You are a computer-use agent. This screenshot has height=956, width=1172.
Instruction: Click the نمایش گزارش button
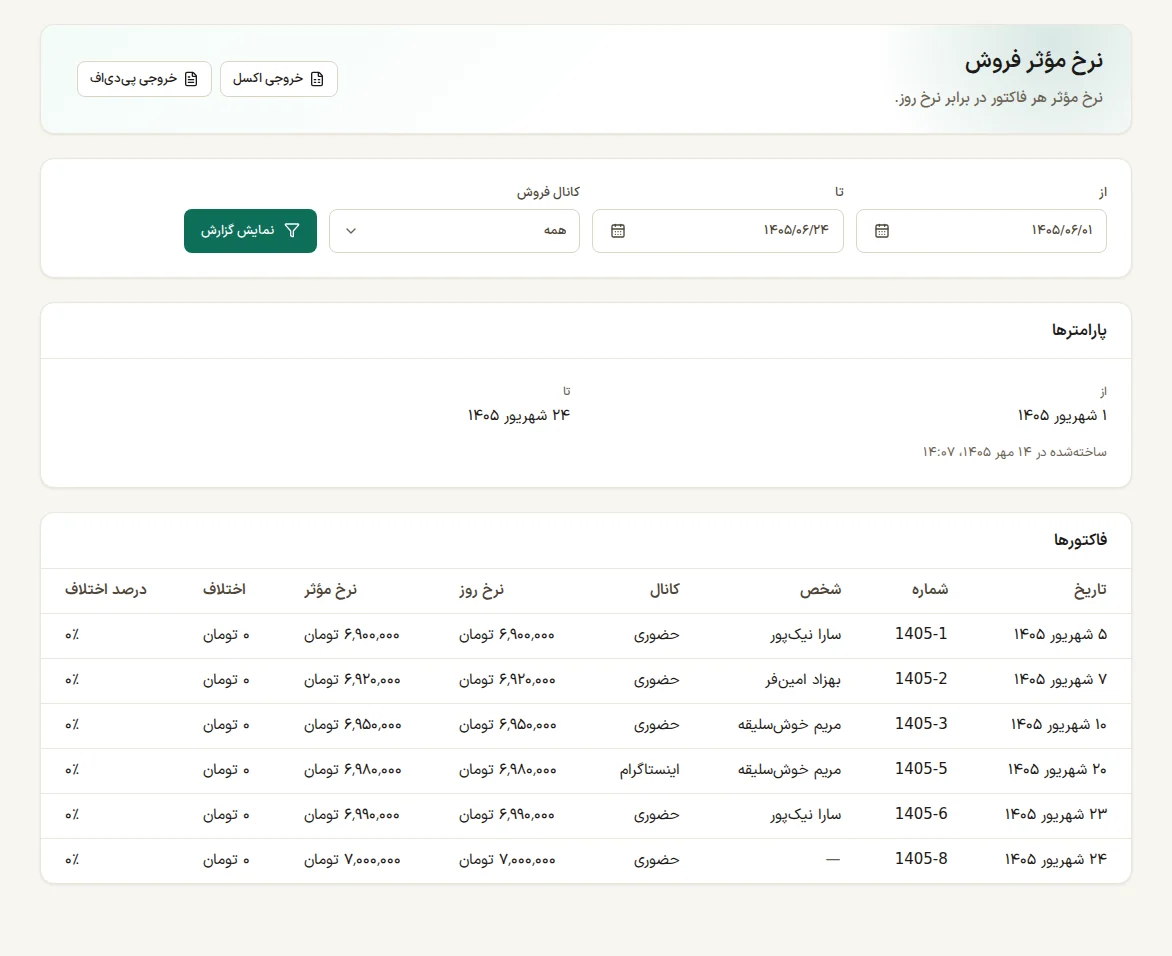tap(250, 231)
